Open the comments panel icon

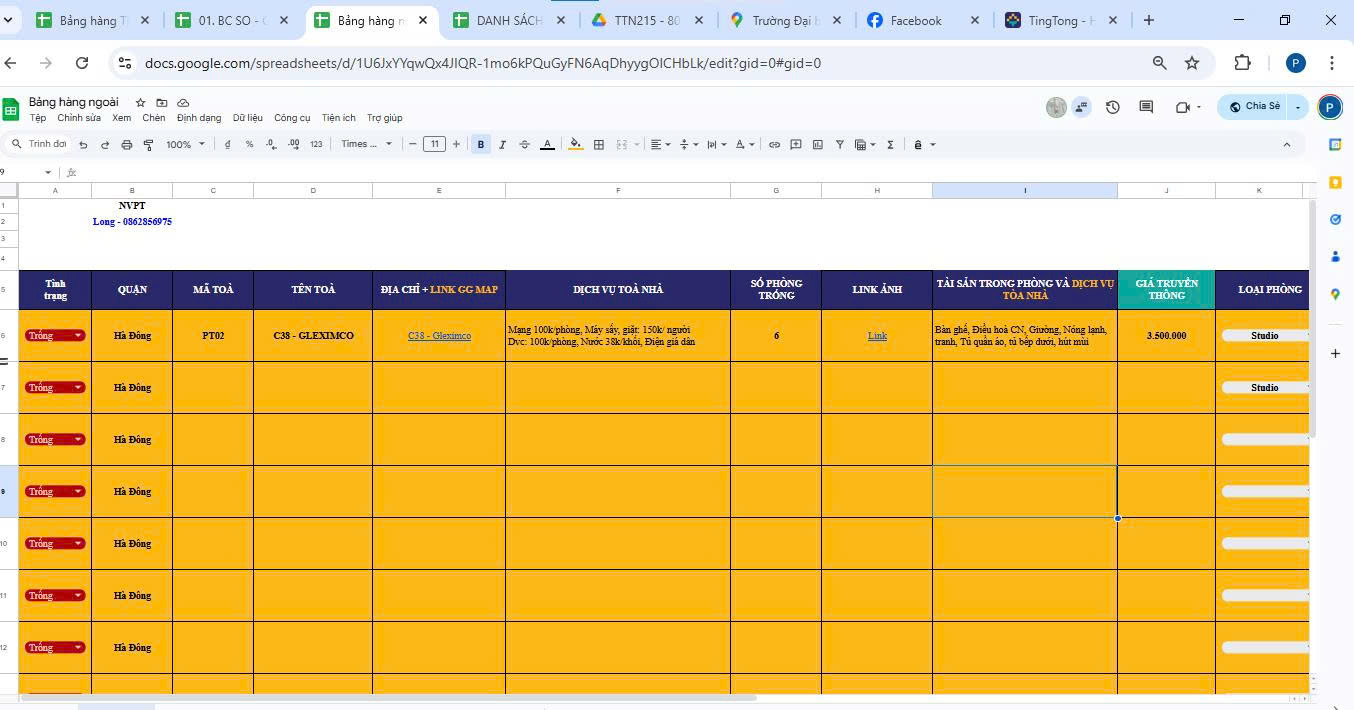tap(1146, 107)
